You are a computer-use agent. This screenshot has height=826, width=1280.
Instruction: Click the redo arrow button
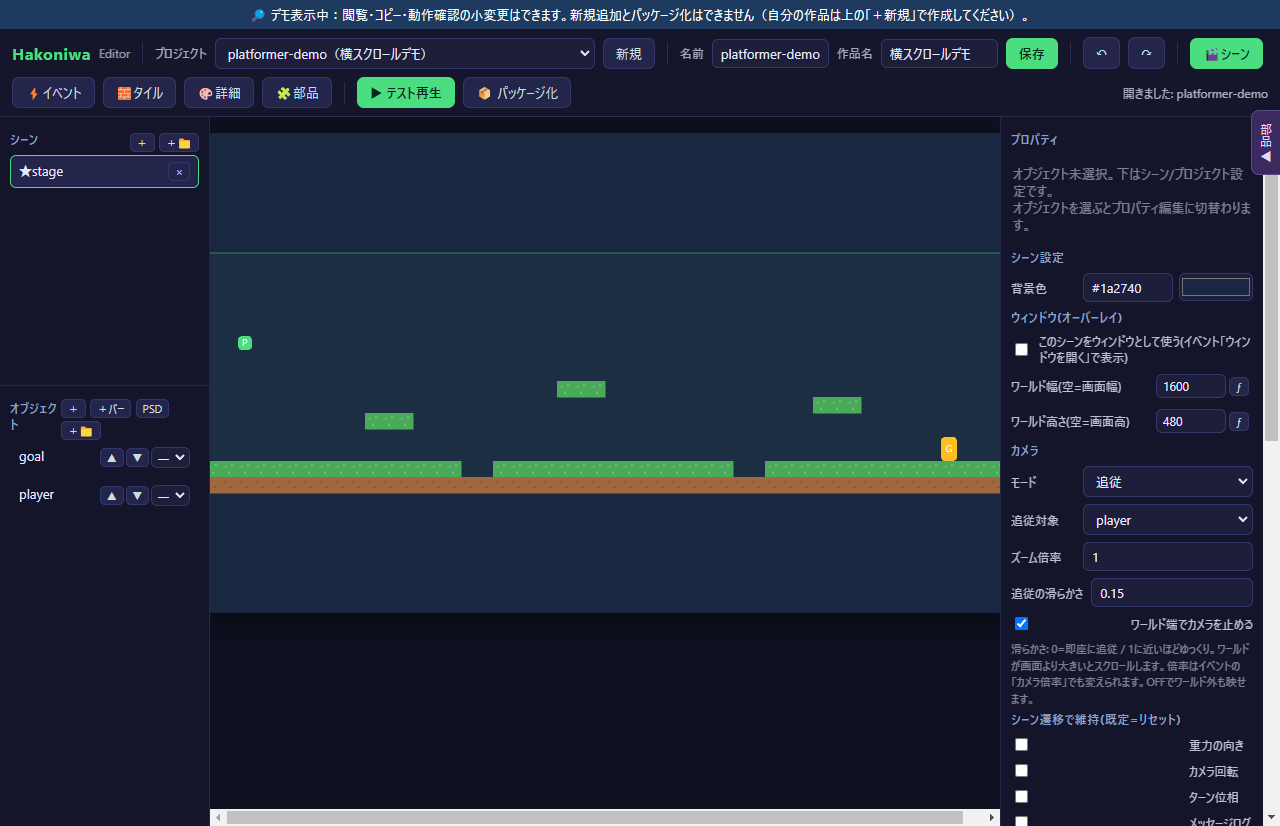tap(1146, 54)
